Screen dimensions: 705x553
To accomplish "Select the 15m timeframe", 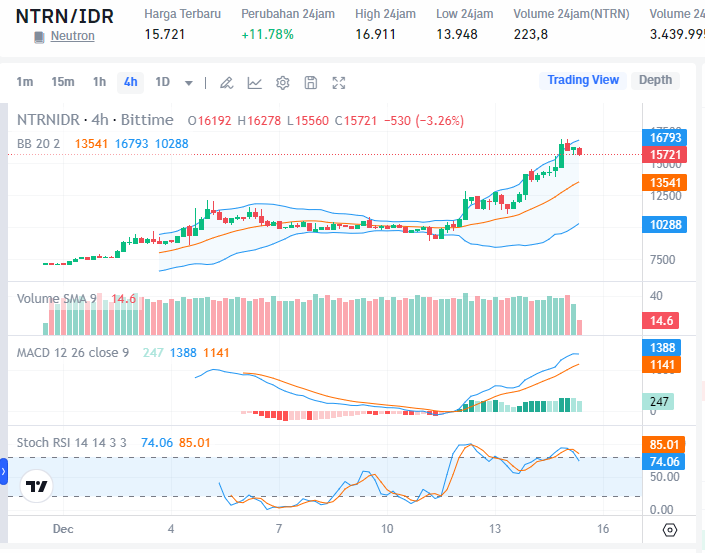I will click(62, 82).
